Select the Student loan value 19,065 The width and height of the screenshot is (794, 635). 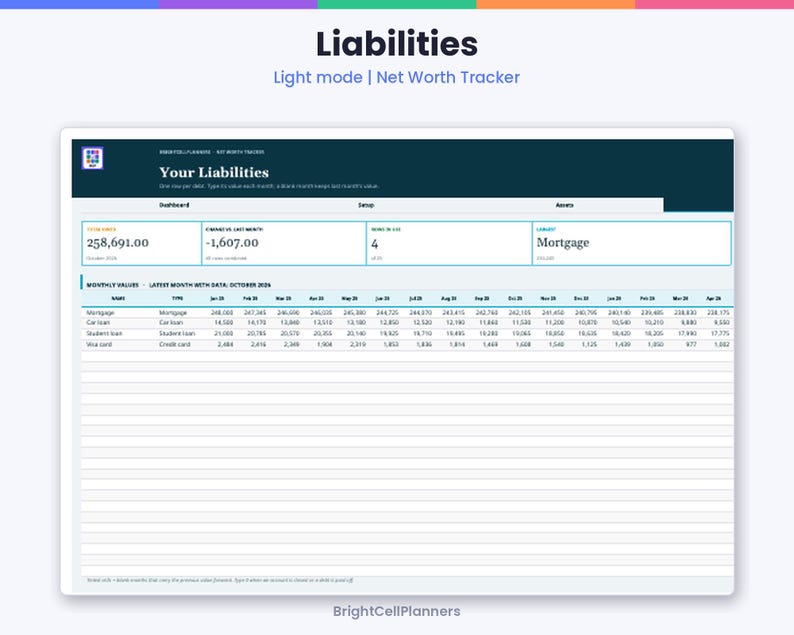pos(522,334)
